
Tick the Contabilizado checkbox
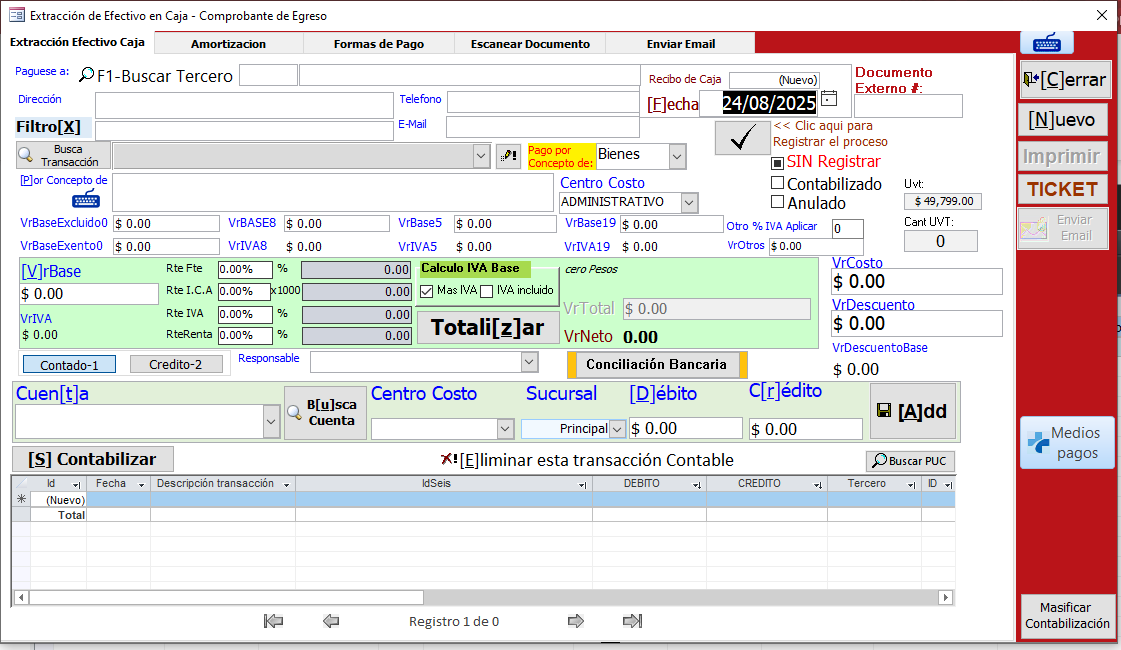pos(777,183)
